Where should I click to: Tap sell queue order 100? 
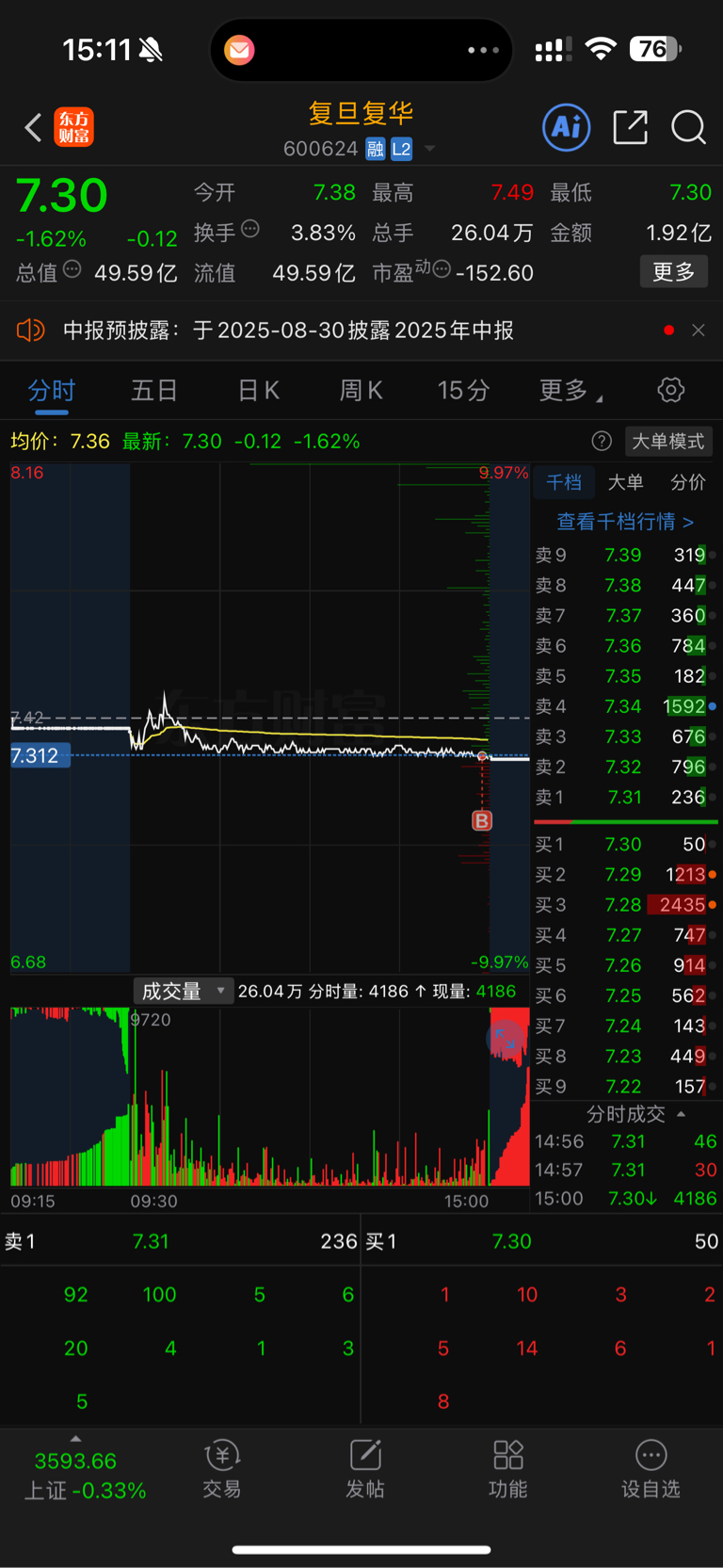point(159,1295)
